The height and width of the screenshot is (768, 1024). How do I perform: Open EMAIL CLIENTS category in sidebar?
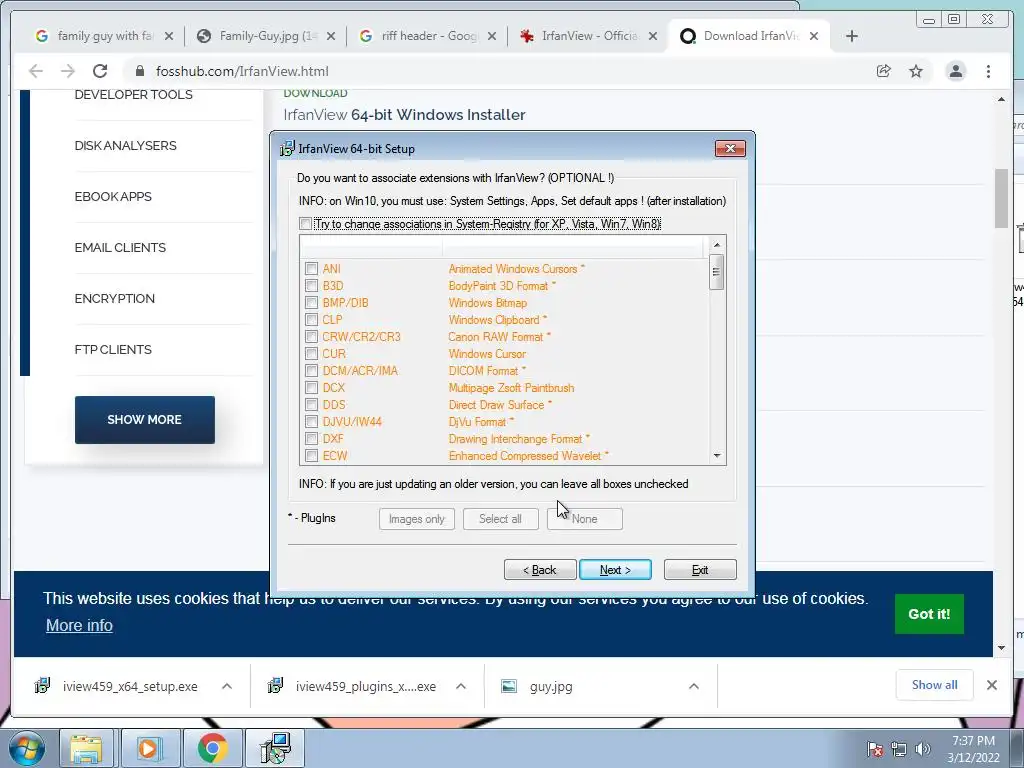[x=120, y=248]
